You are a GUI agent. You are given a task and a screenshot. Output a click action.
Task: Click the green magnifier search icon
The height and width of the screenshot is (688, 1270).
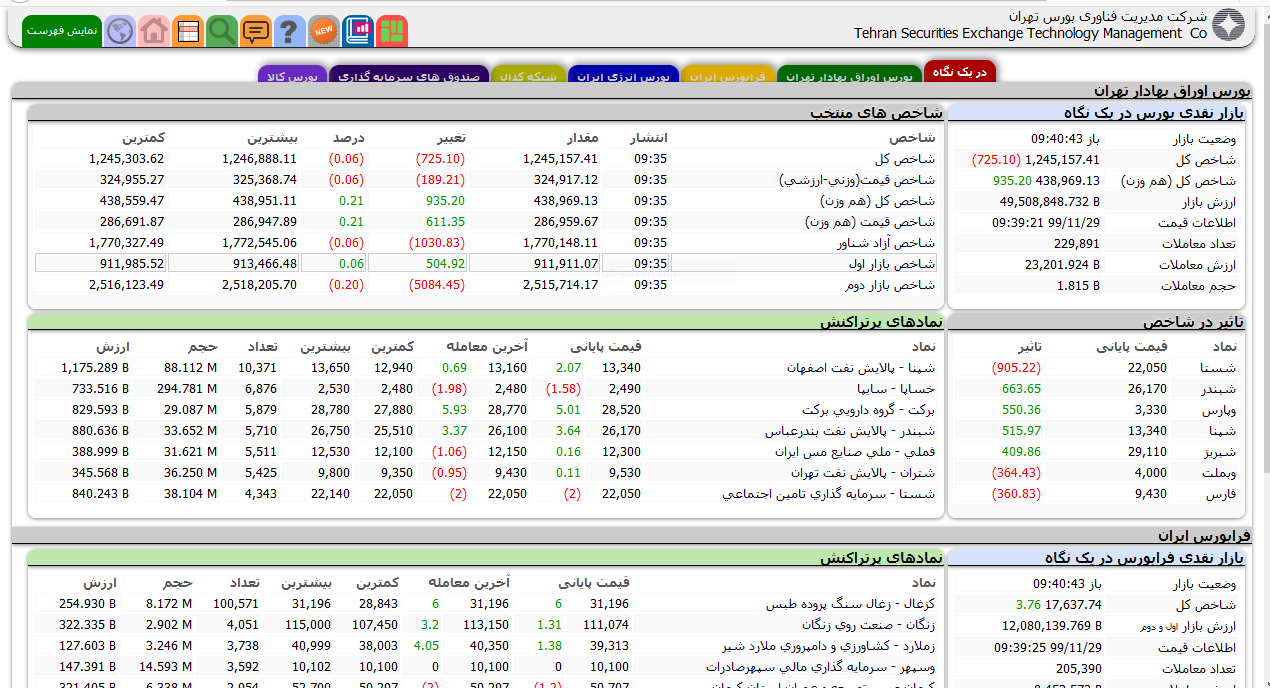tap(222, 31)
